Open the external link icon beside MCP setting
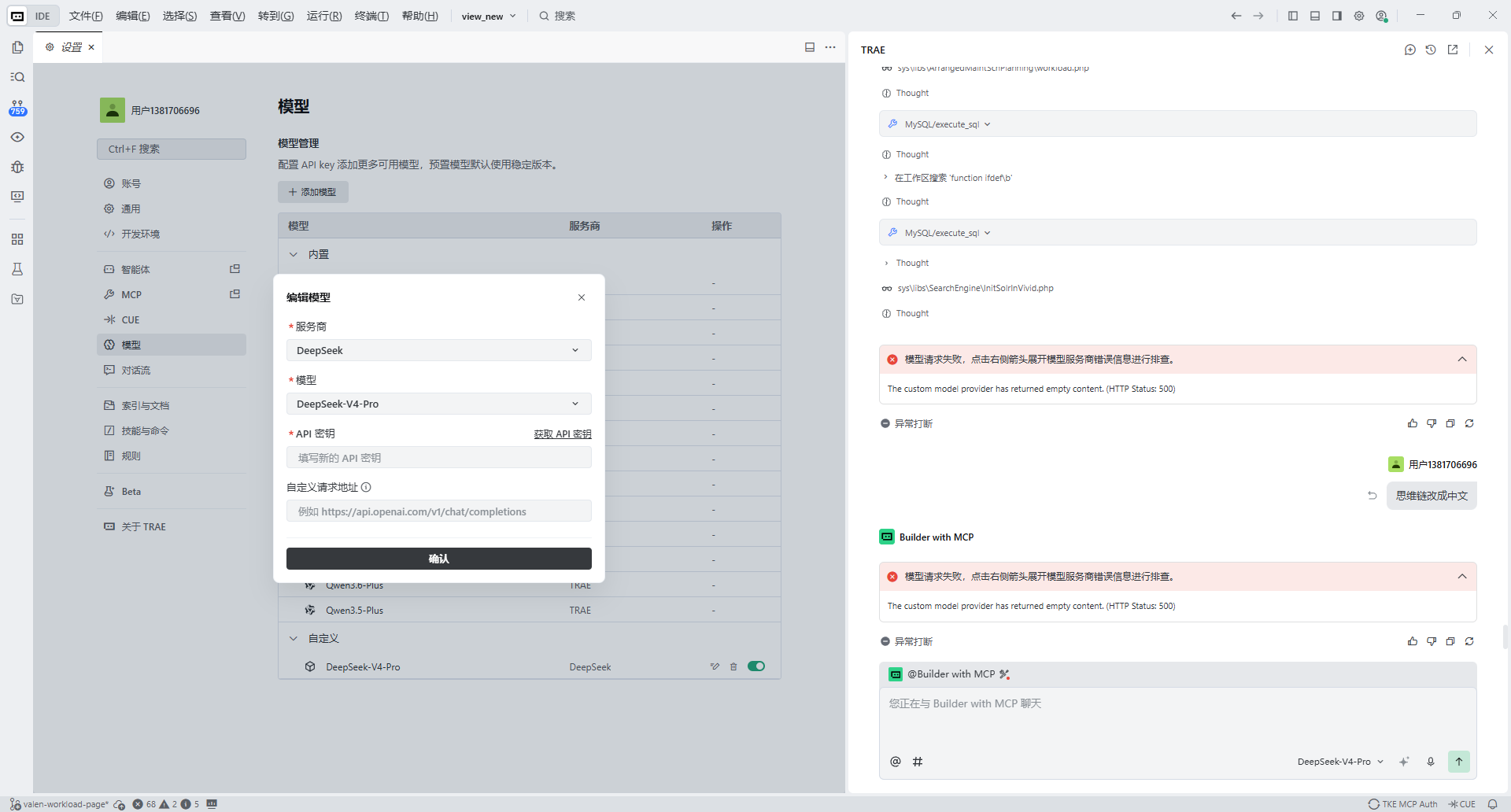 [x=235, y=294]
